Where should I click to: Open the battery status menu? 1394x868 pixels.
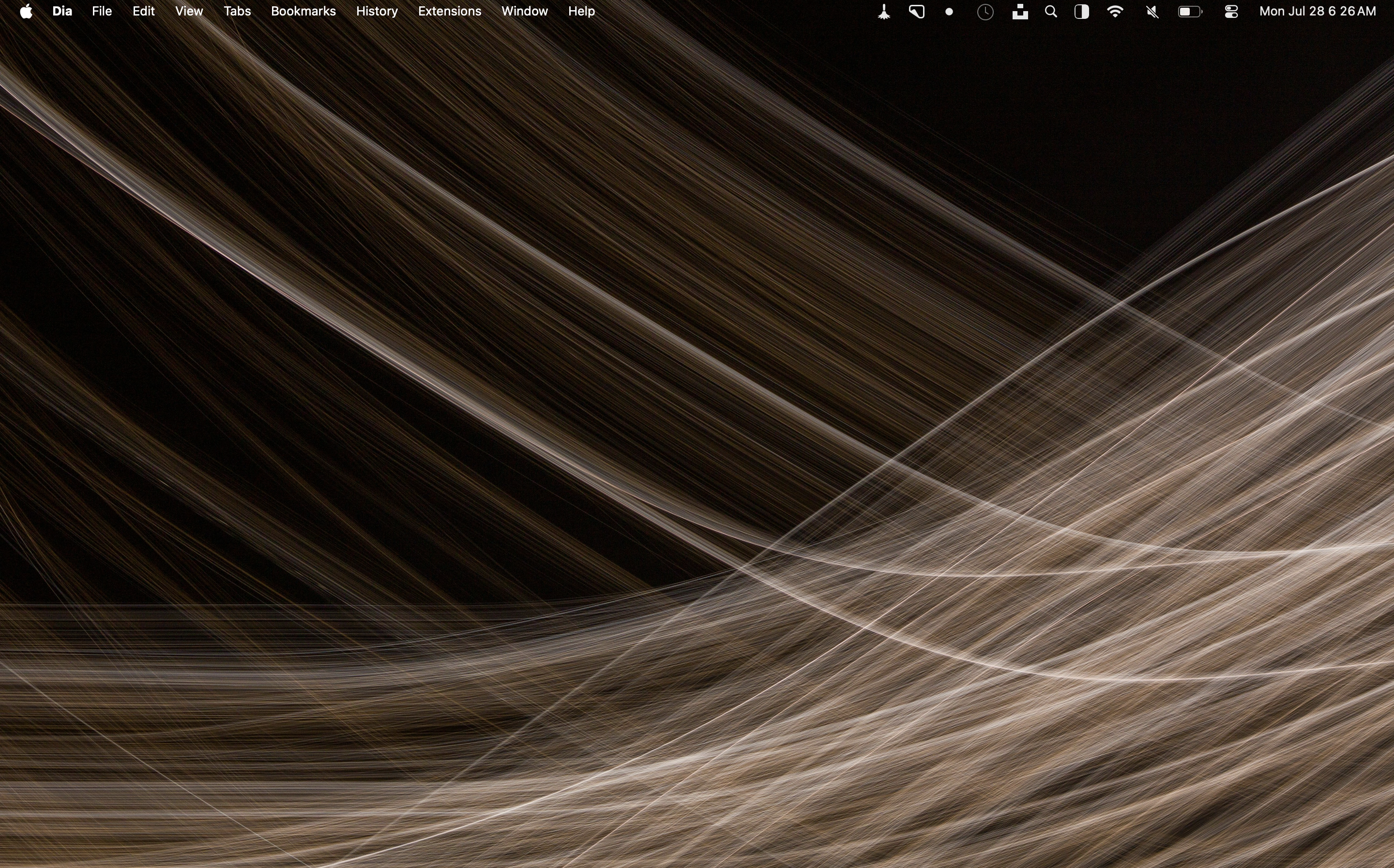pyautogui.click(x=1190, y=12)
